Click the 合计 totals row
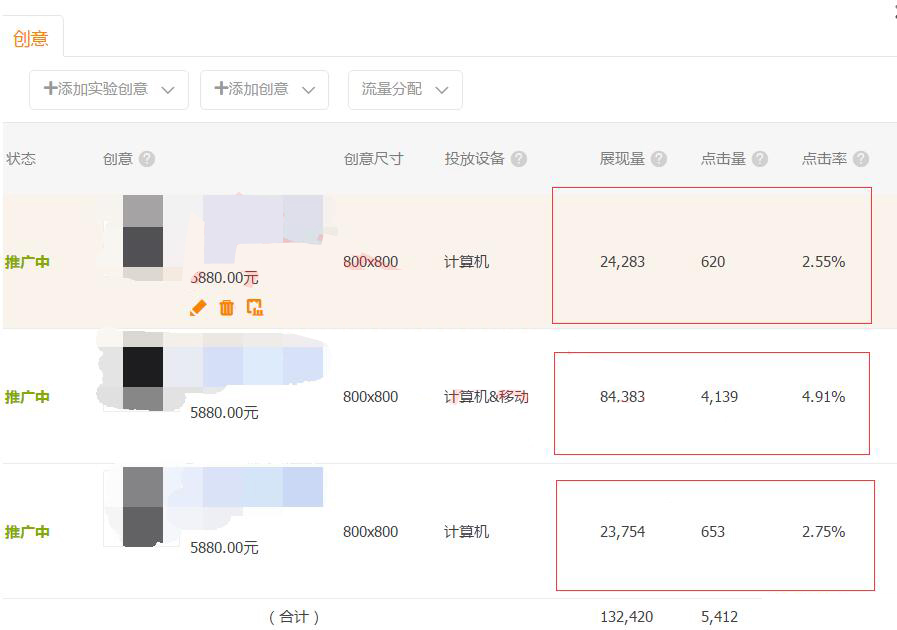This screenshot has width=897, height=630. click(295, 617)
